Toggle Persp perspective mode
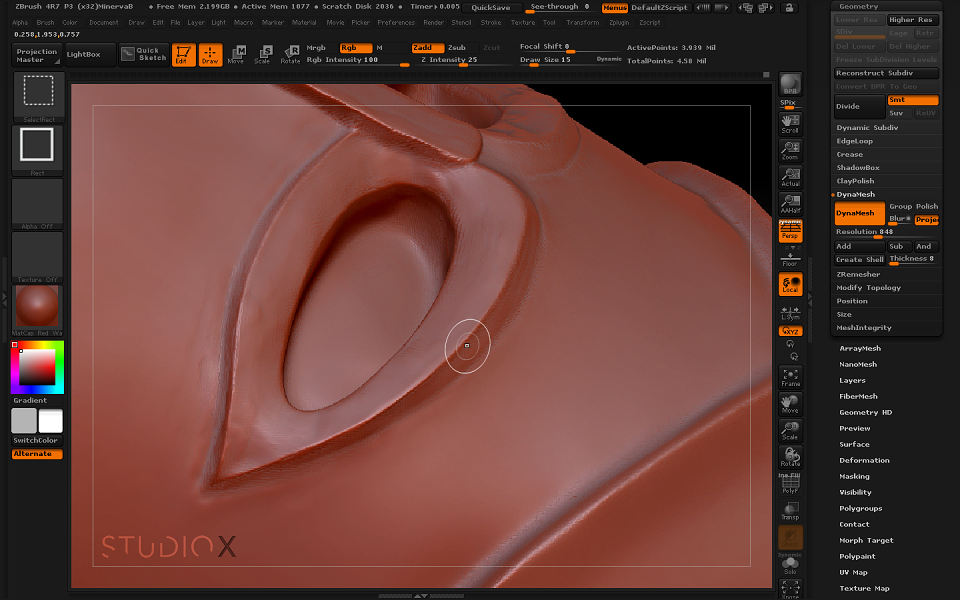 (x=790, y=231)
